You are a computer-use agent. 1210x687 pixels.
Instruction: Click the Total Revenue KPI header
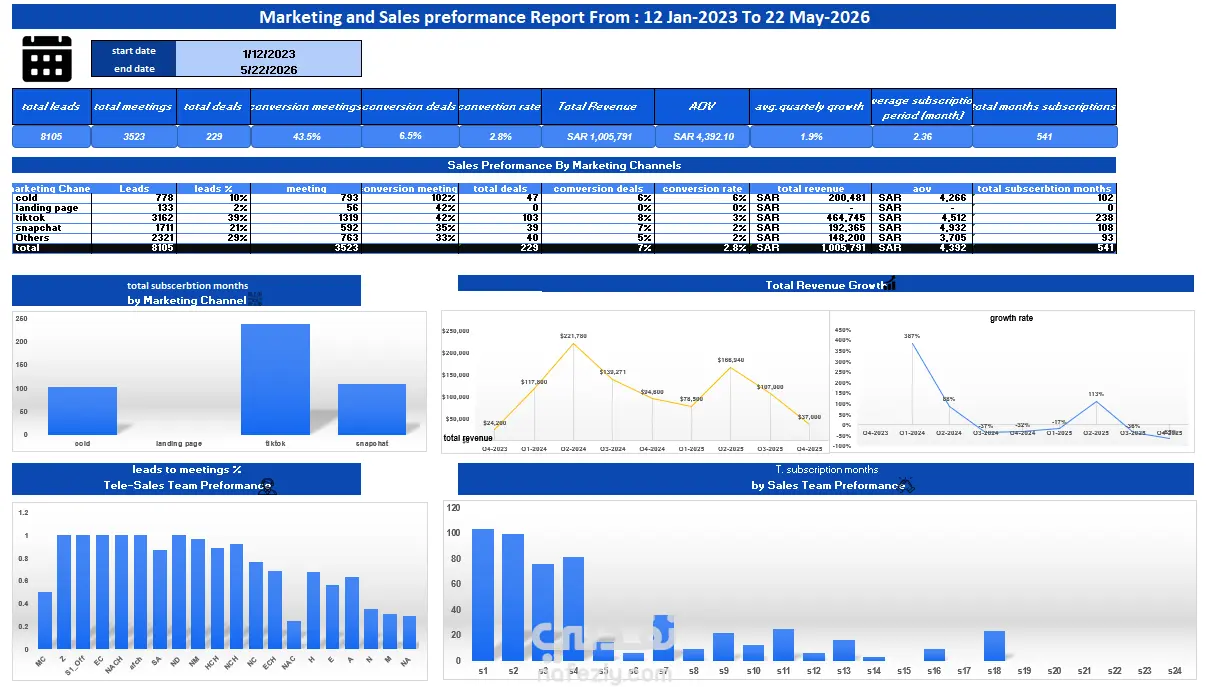click(598, 106)
